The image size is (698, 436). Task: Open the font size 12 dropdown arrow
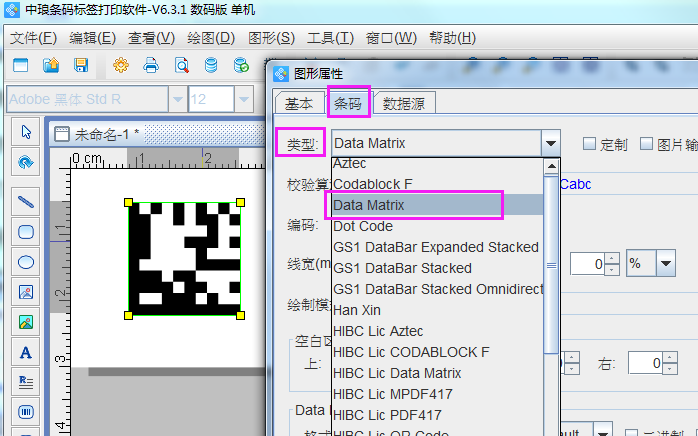(x=244, y=99)
